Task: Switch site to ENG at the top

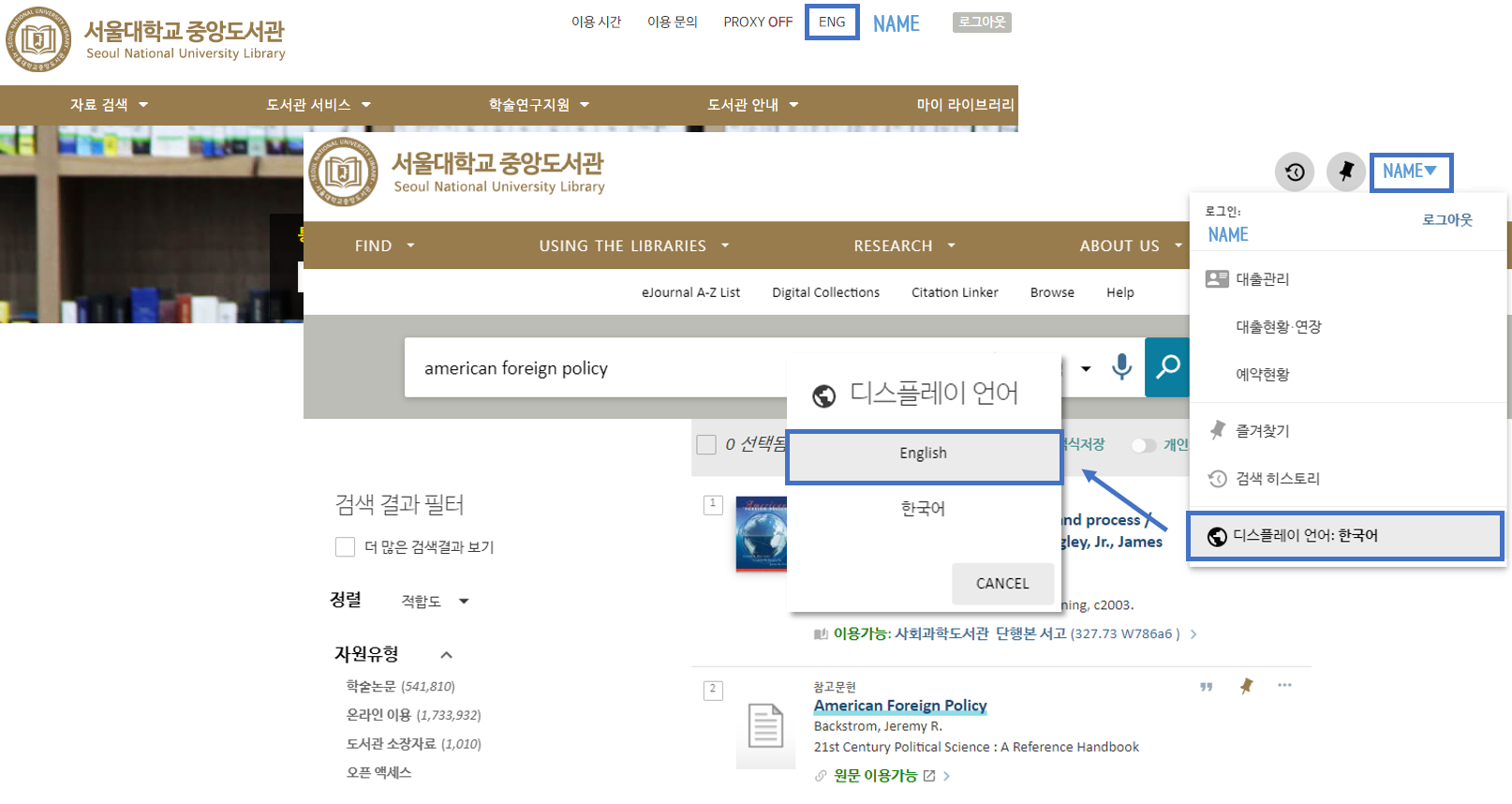Action: click(832, 22)
